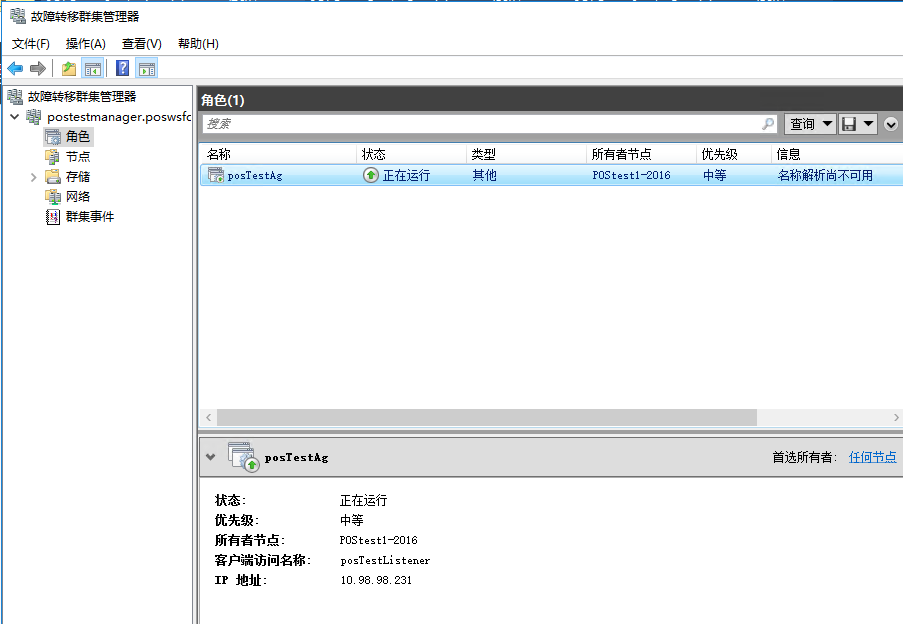The image size is (903, 624).
Task: Select the 角色 tree item label
Action: click(78, 136)
